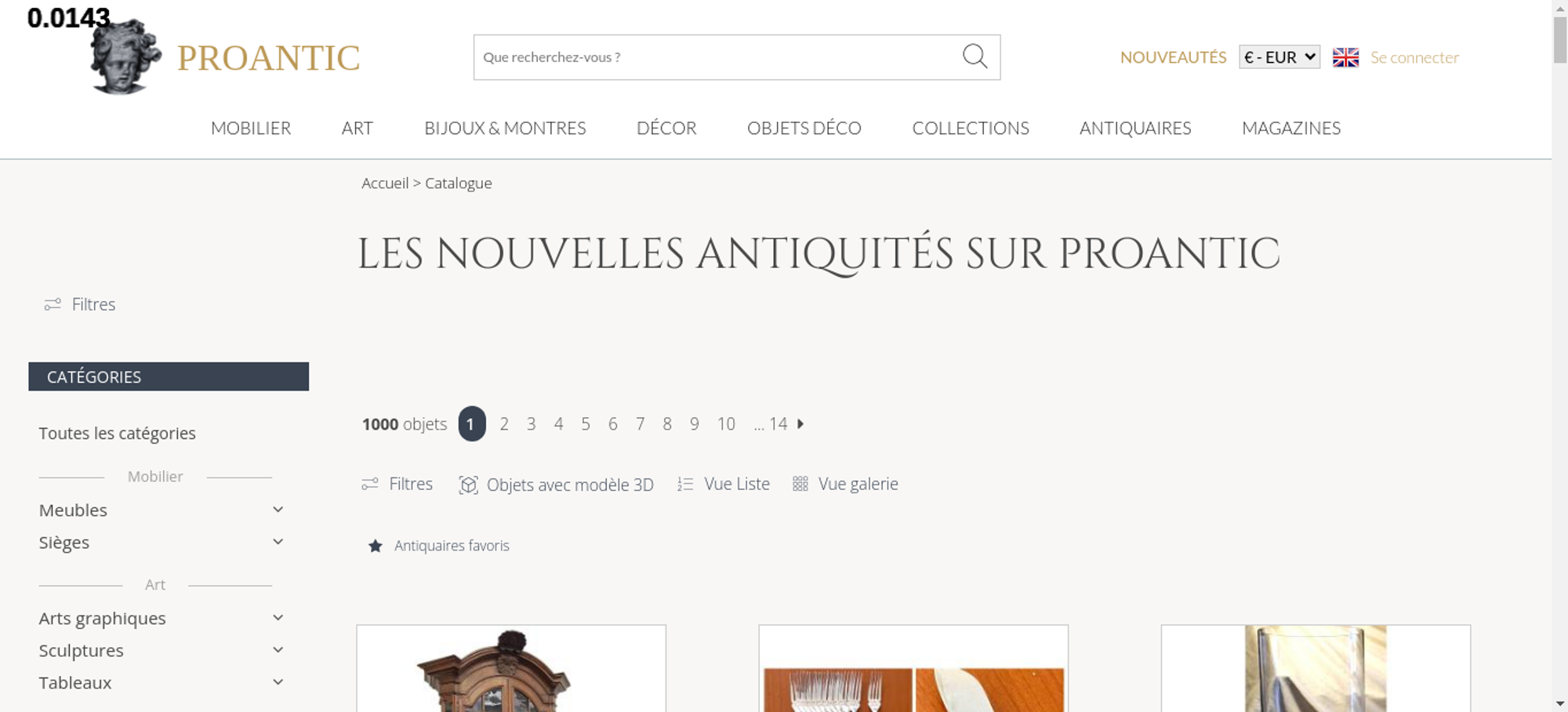Show Objets avec modèle 3D
Viewport: 1568px width, 712px height.
[x=556, y=485]
